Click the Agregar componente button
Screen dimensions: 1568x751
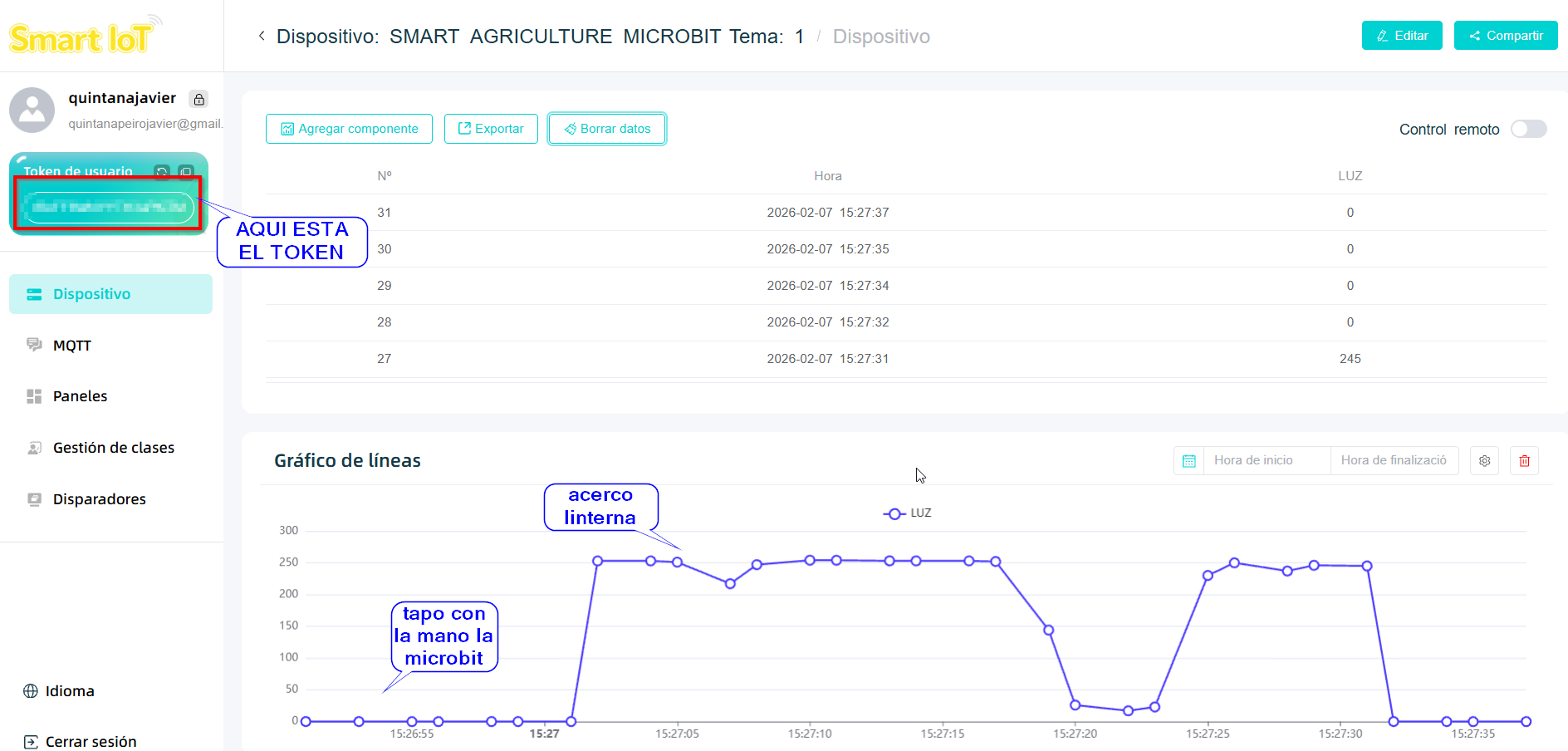tap(349, 129)
